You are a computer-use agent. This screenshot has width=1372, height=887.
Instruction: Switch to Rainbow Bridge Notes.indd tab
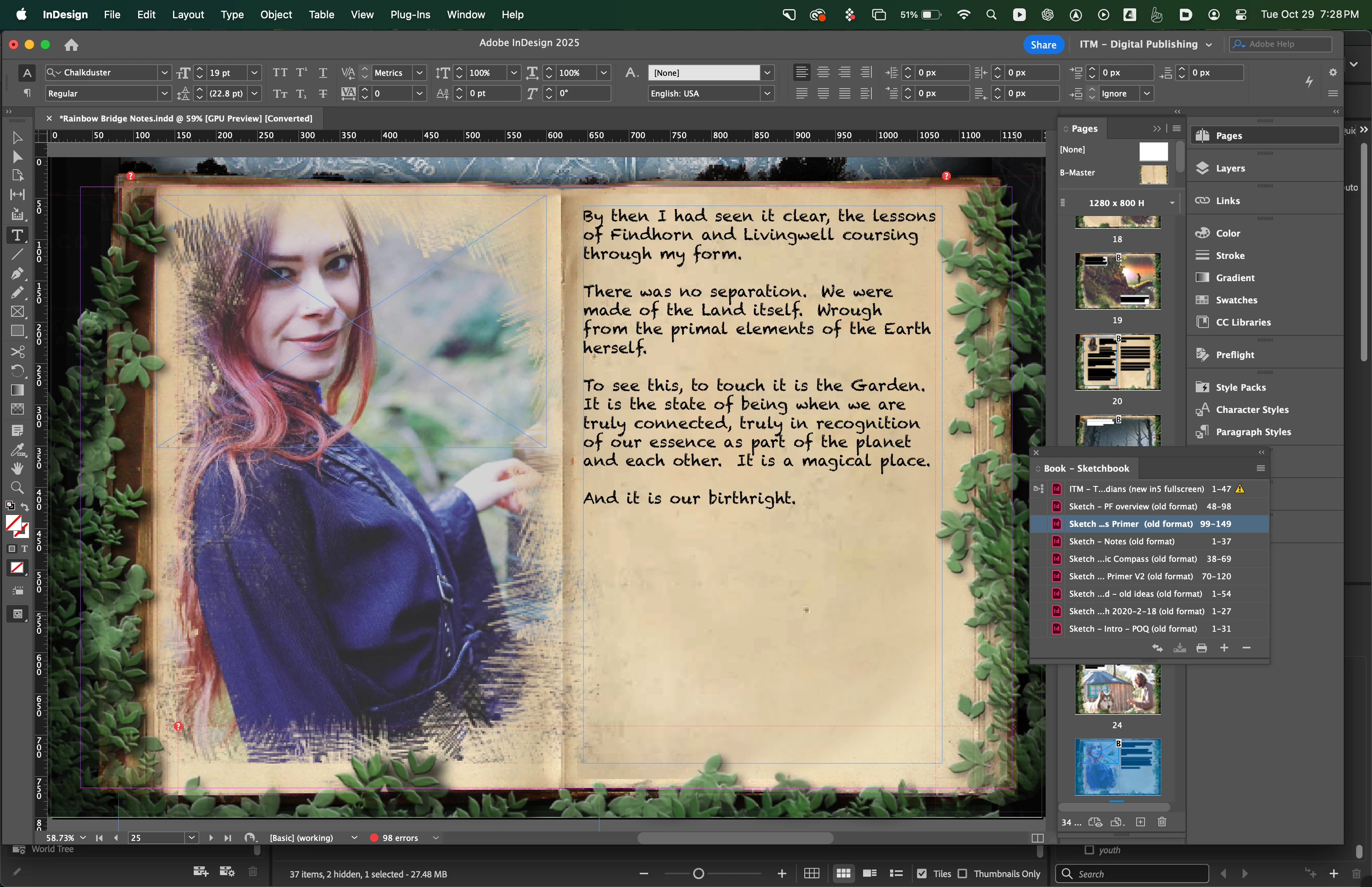coord(185,118)
